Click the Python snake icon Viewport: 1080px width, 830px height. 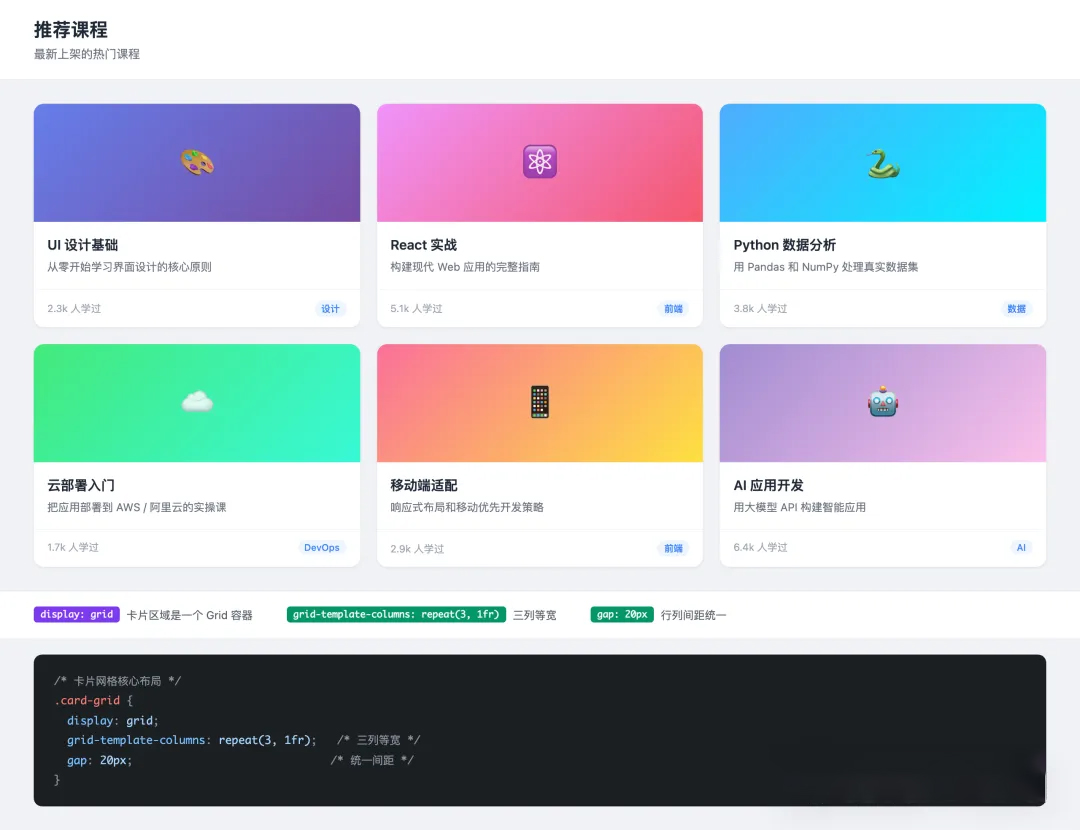tap(883, 163)
